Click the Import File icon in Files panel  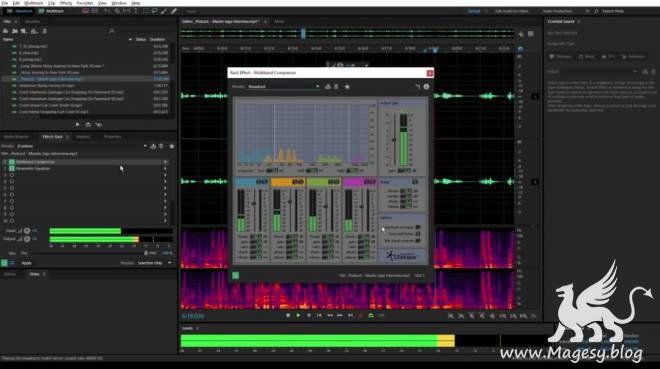click(x=15, y=31)
